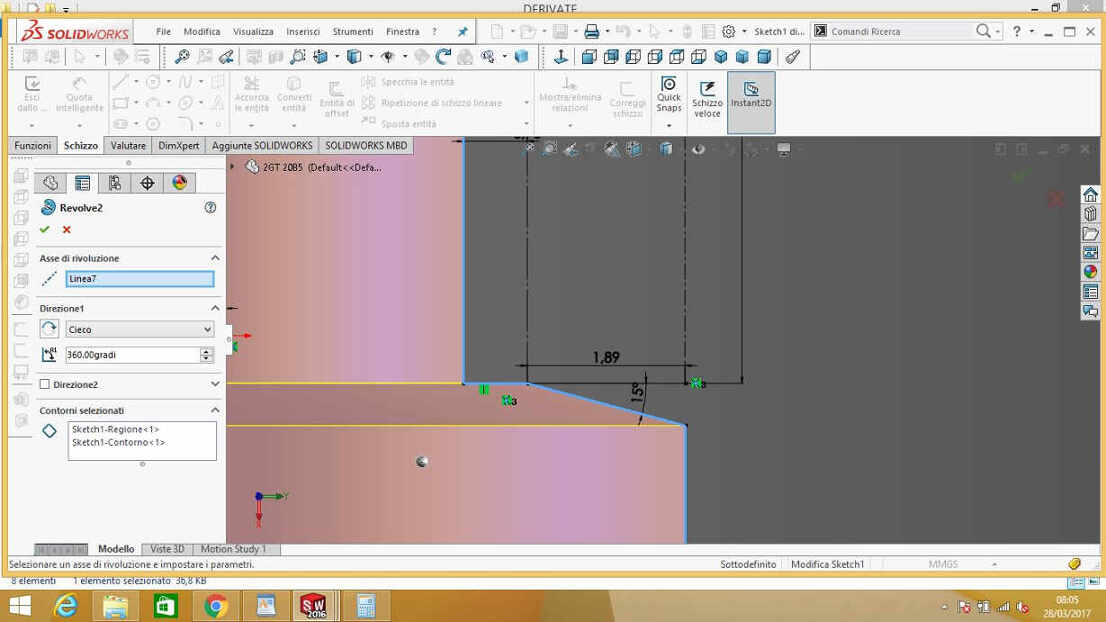Select the Zoom to fit magnifier icon
The height and width of the screenshot is (622, 1106).
point(182,57)
